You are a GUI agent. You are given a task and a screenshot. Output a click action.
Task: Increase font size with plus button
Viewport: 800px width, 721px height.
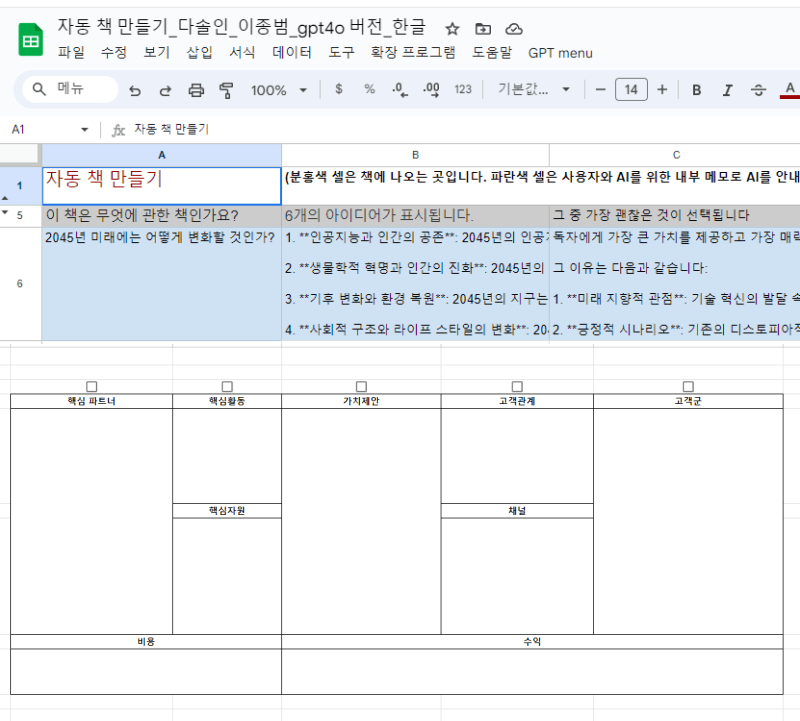tap(662, 90)
